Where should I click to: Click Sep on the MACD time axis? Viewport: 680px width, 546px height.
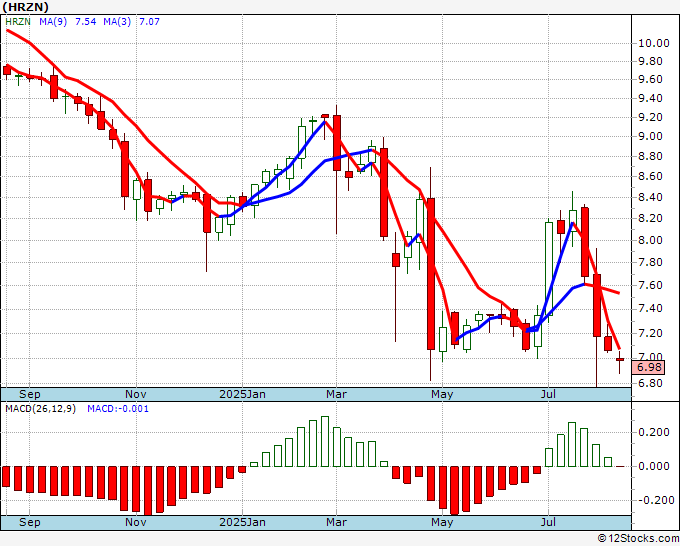tap(29, 522)
